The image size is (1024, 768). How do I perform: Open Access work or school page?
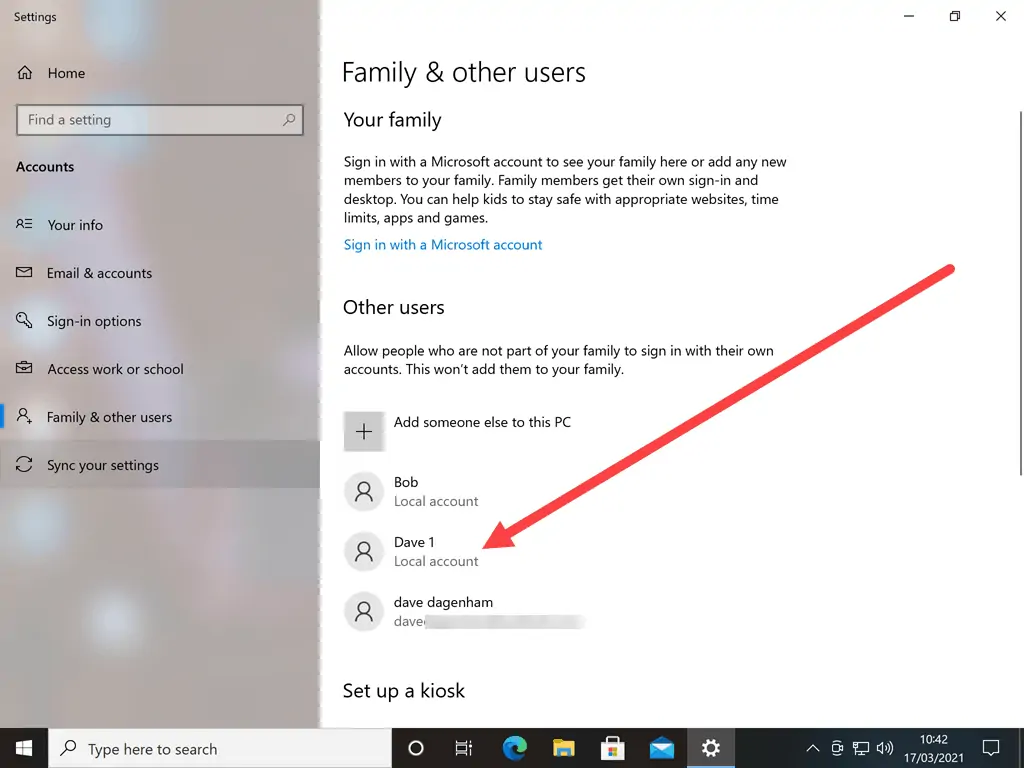(115, 369)
